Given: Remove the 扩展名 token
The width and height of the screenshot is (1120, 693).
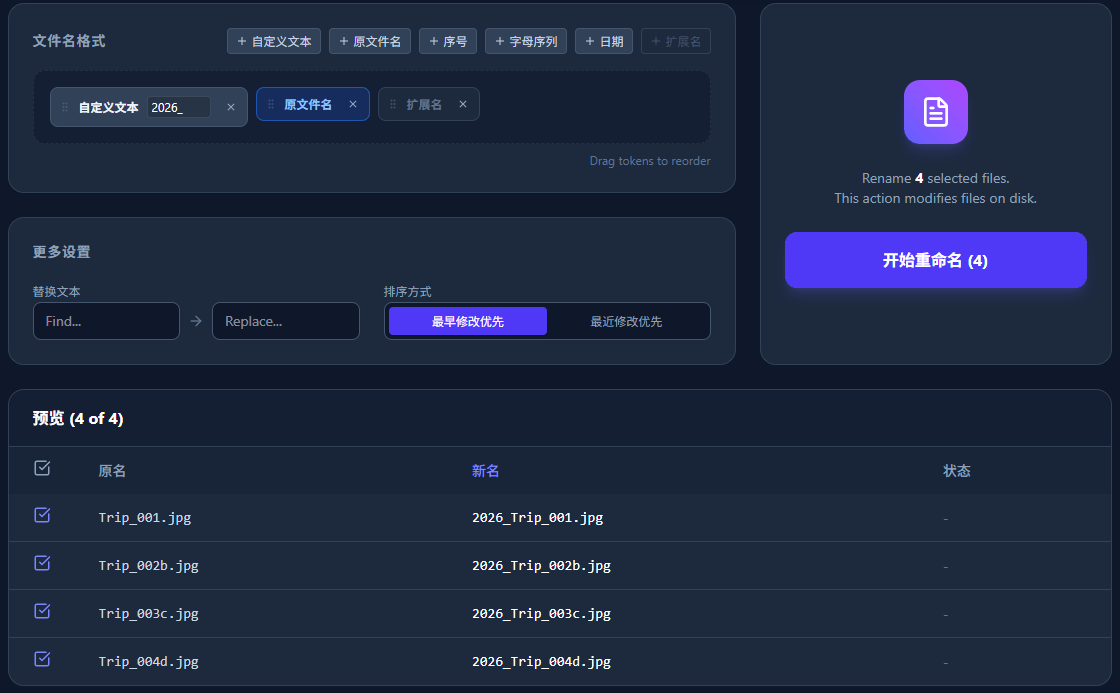Looking at the screenshot, I should pos(463,104).
